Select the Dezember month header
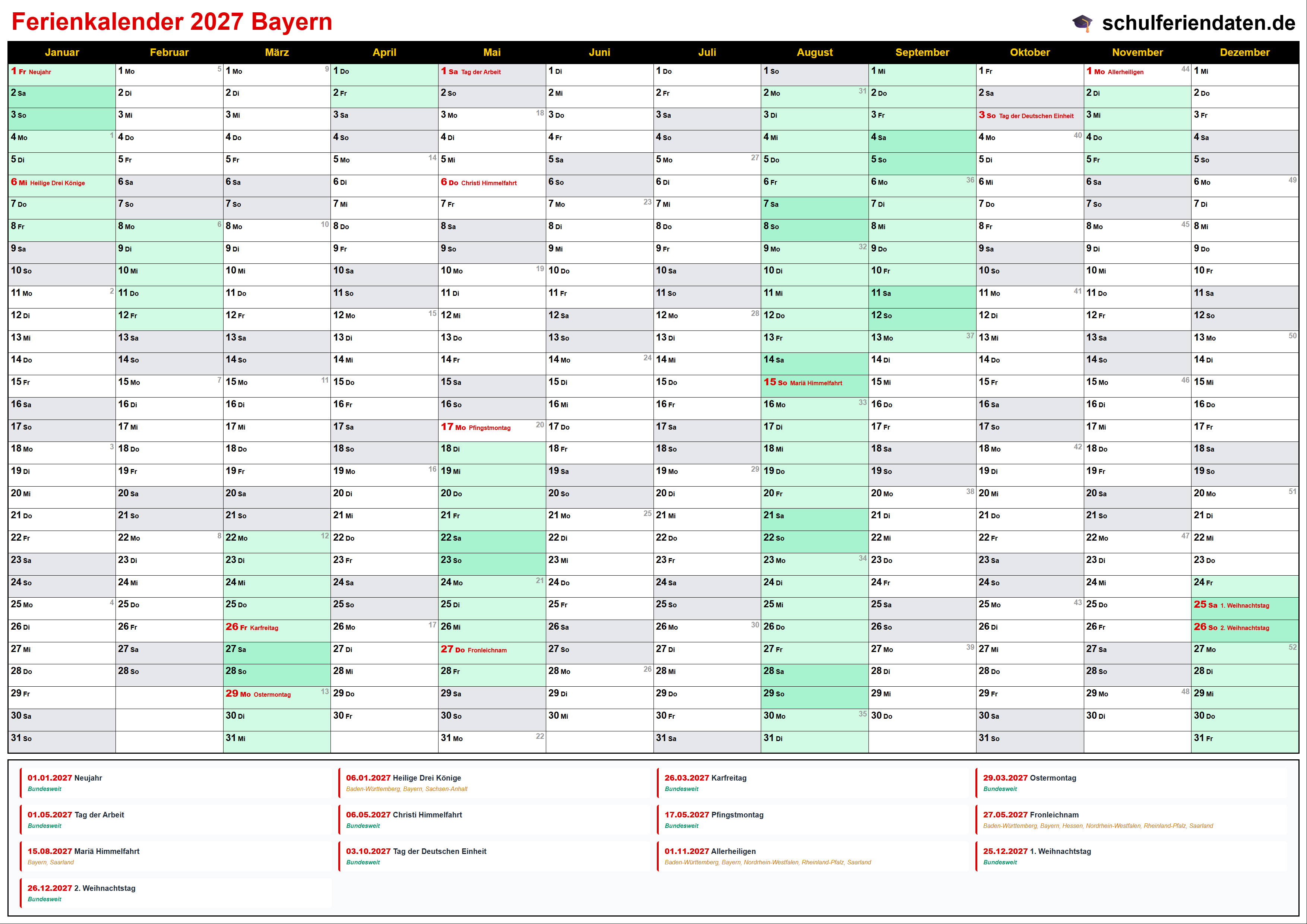Viewport: 1307px width, 924px height. pyautogui.click(x=1244, y=53)
